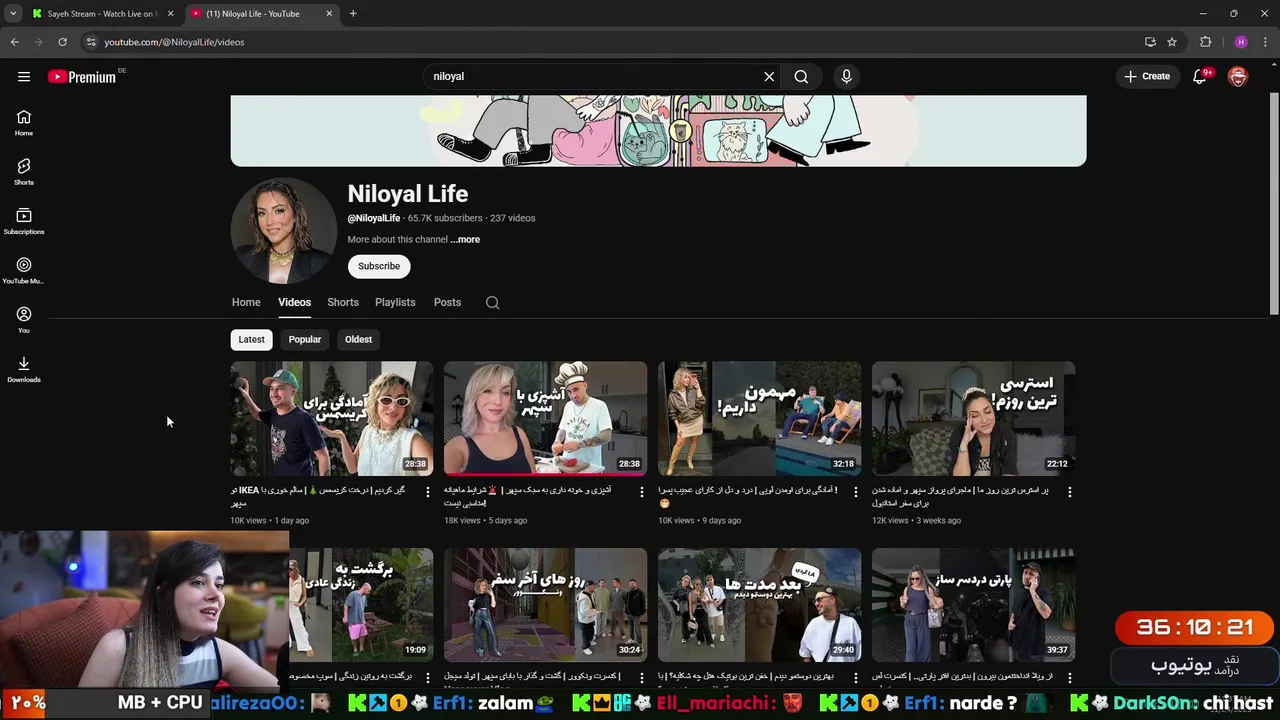Open the Chrome profile avatar
This screenshot has height=720, width=1280.
click(x=1241, y=42)
